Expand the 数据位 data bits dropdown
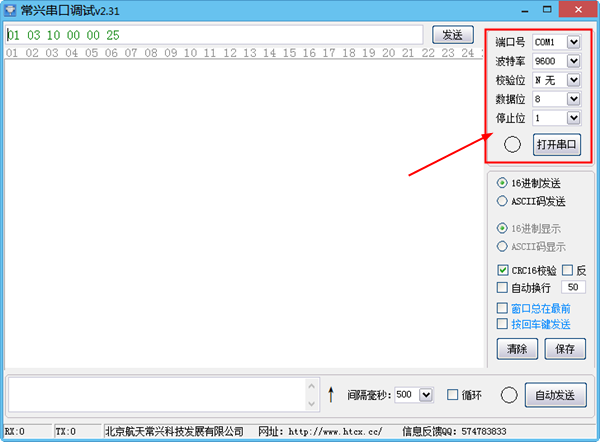Viewport: 600px width, 442px height. [574, 99]
